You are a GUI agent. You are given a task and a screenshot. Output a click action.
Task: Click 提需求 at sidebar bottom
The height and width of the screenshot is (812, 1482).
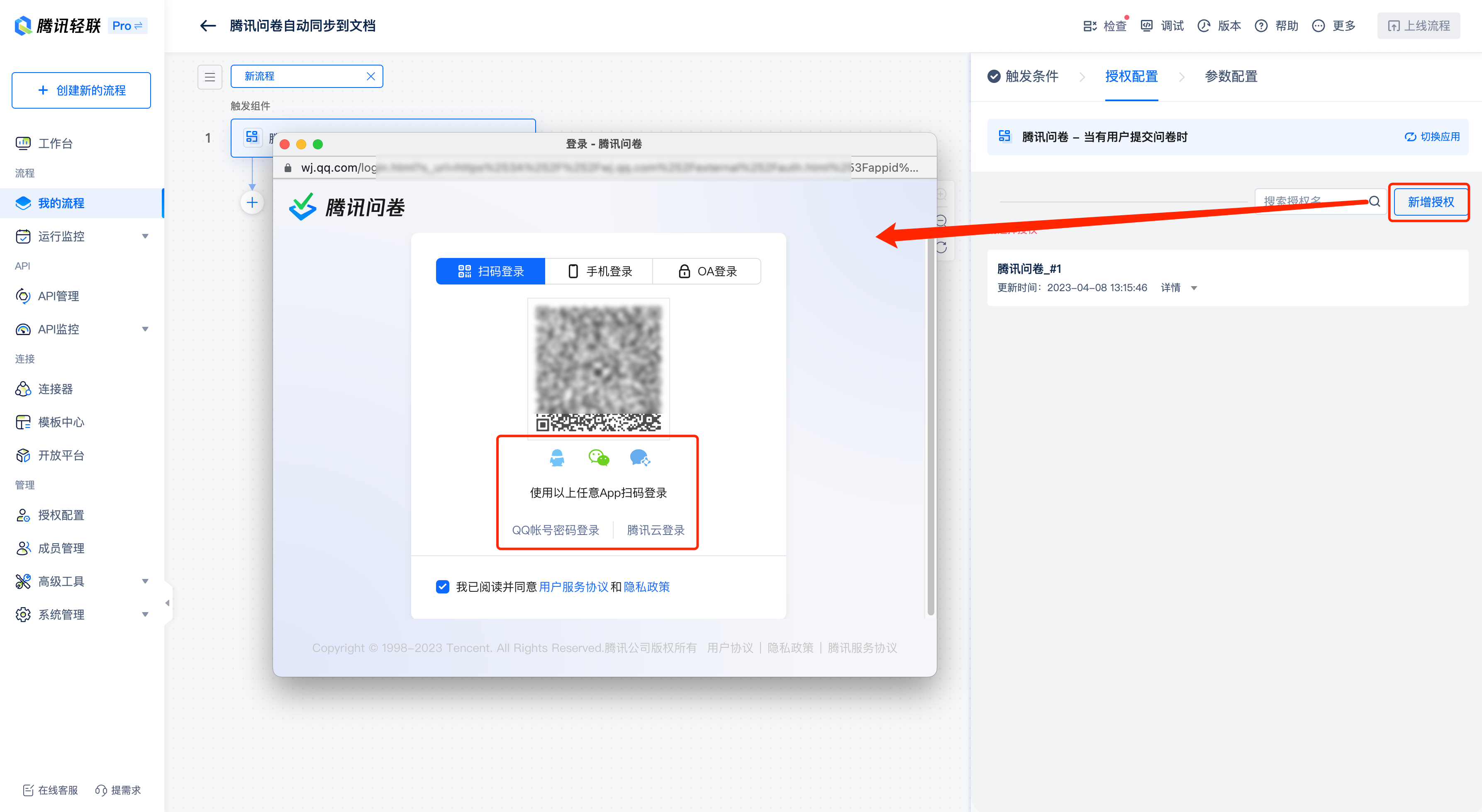pos(118,790)
